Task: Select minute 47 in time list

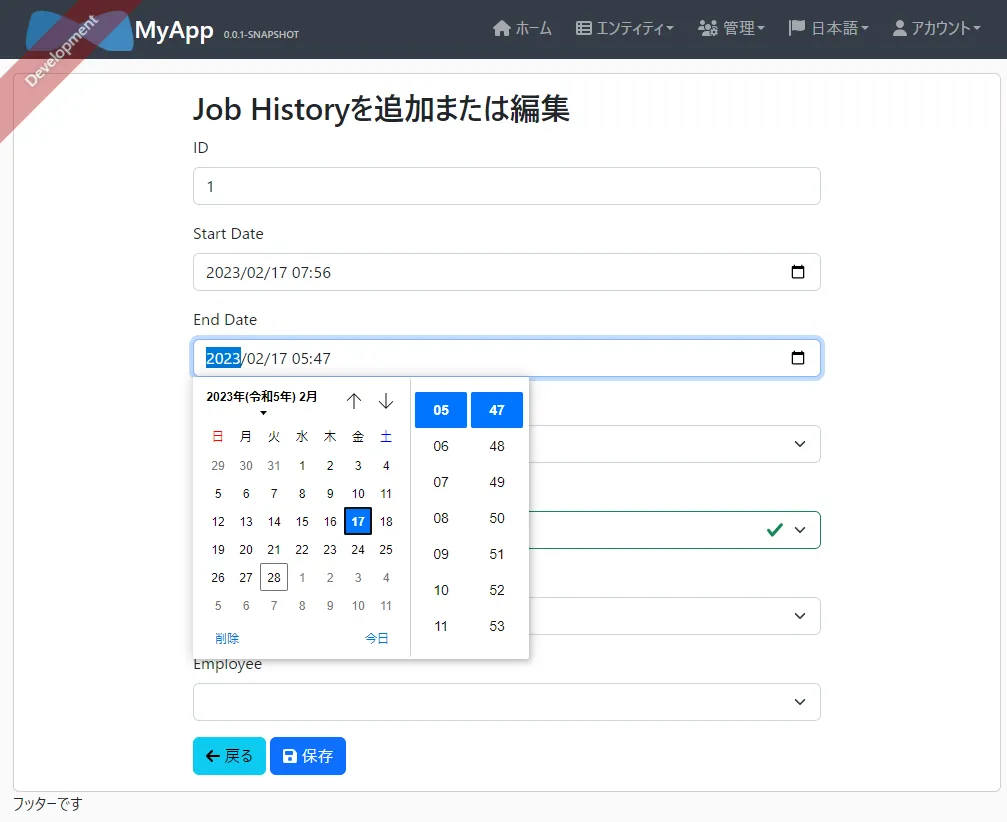Action: point(497,410)
